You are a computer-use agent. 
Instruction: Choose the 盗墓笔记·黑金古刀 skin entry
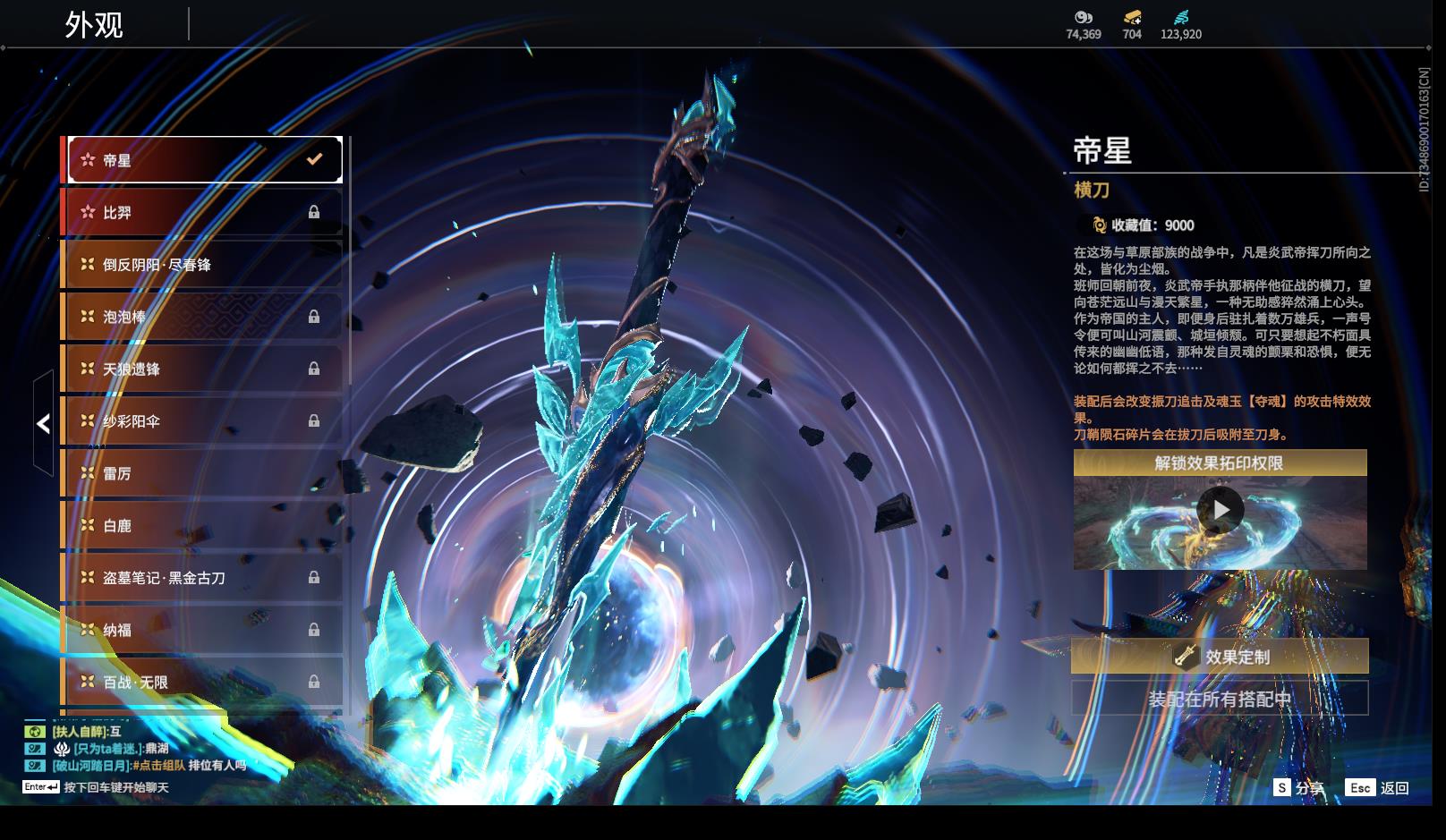(202, 577)
